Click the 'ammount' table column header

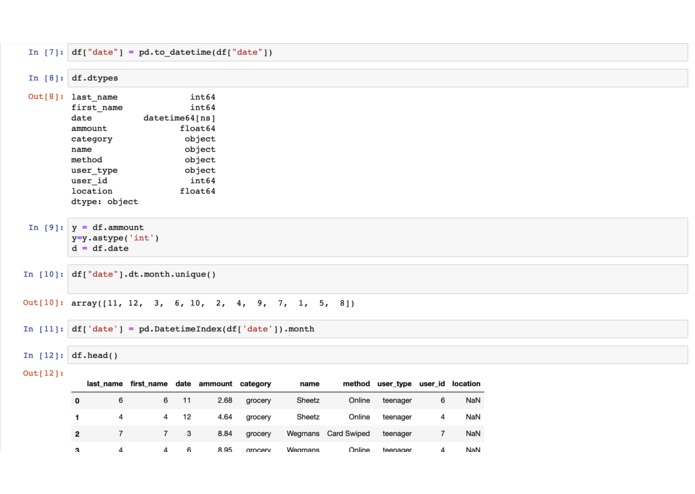coord(215,384)
